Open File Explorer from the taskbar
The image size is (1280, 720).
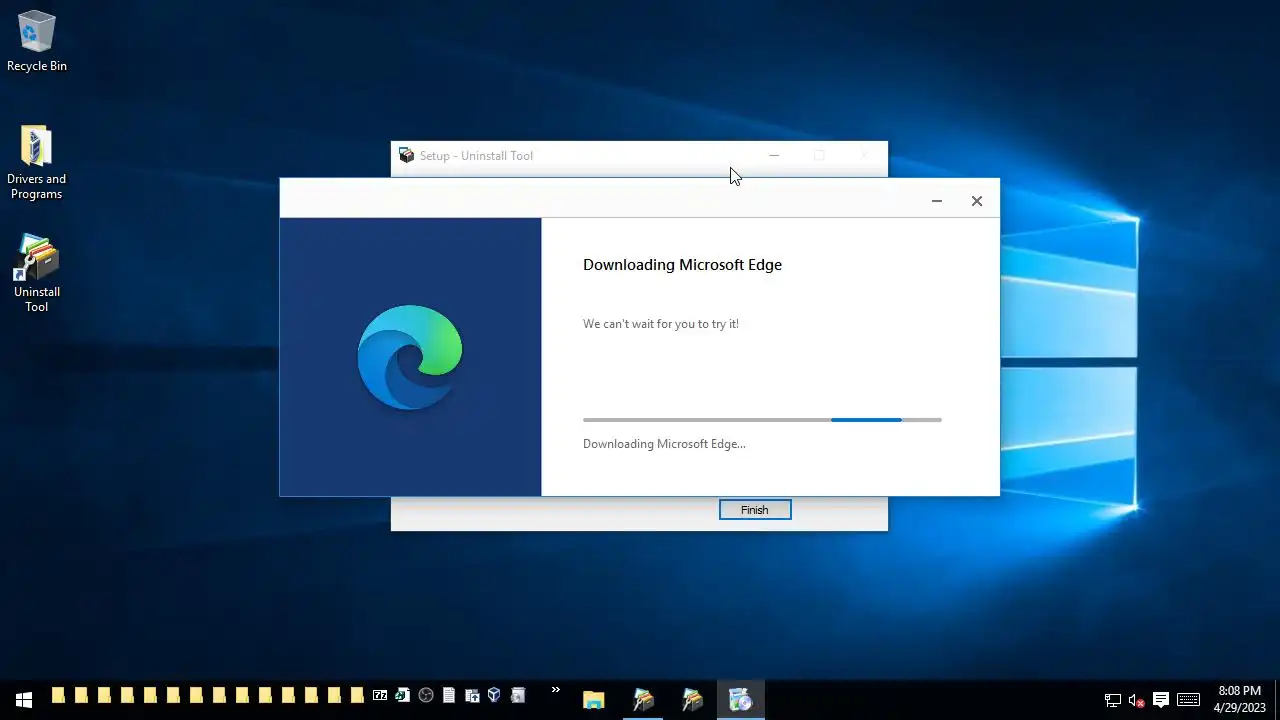click(x=594, y=699)
